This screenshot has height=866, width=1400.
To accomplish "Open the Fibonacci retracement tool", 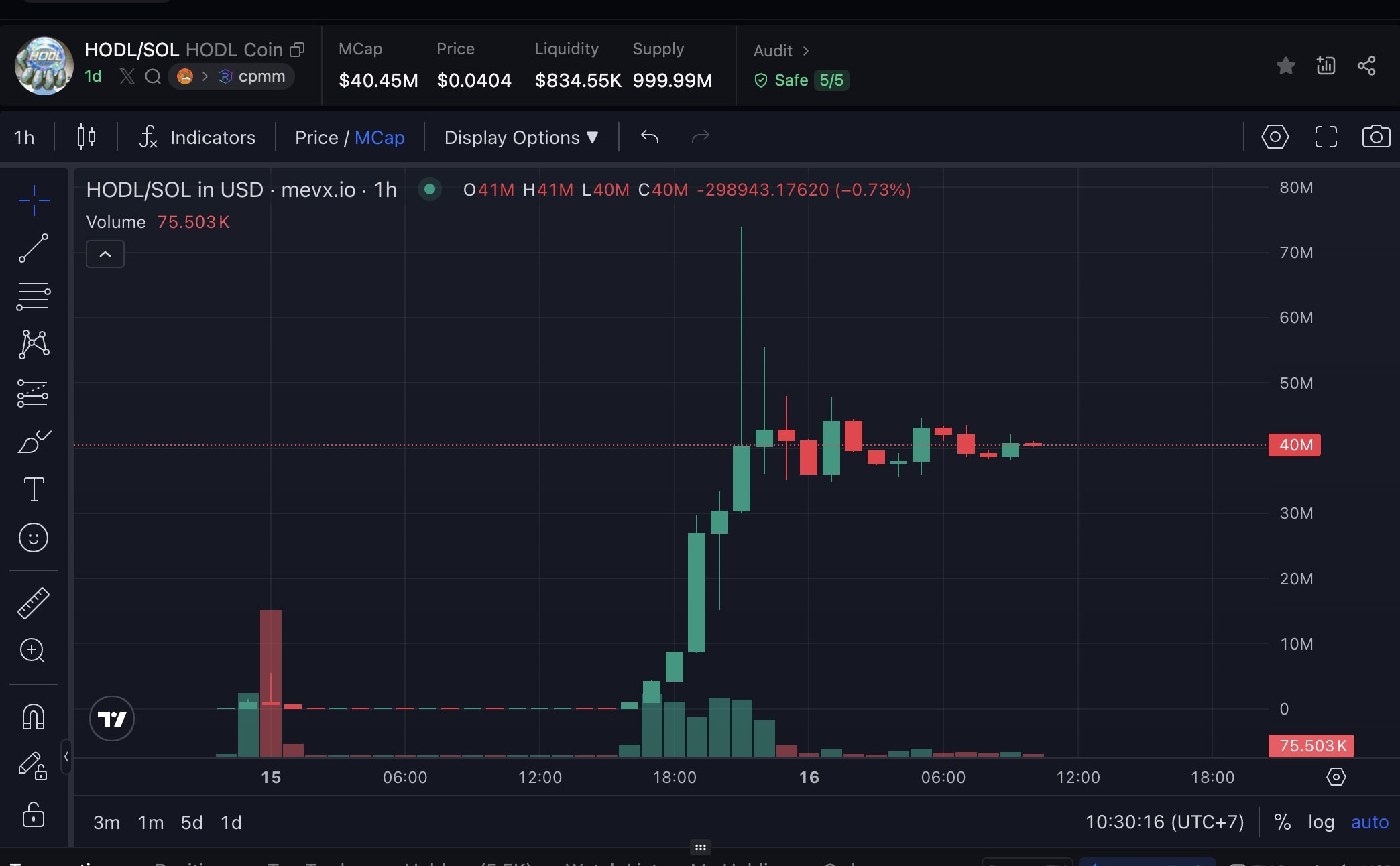I will pyautogui.click(x=34, y=296).
